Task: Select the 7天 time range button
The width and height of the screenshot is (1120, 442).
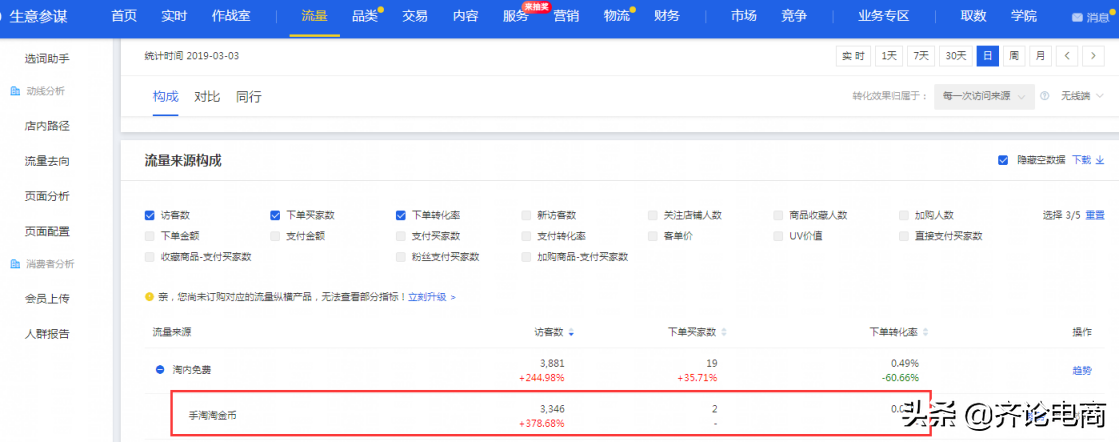Action: click(x=921, y=56)
